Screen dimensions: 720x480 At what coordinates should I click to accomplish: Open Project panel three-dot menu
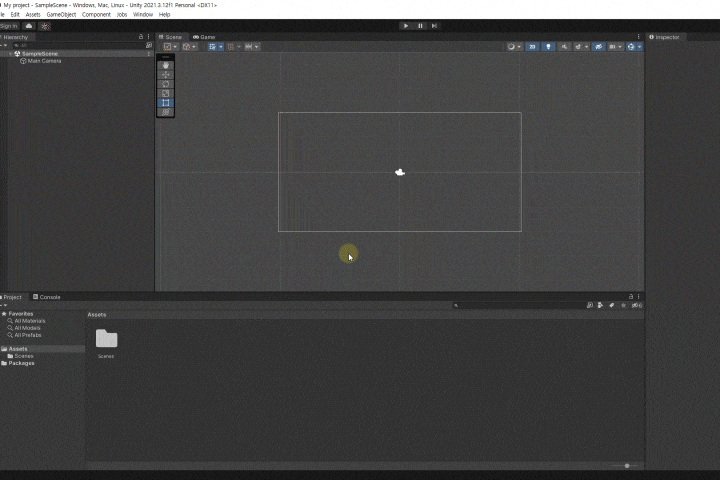pos(638,297)
